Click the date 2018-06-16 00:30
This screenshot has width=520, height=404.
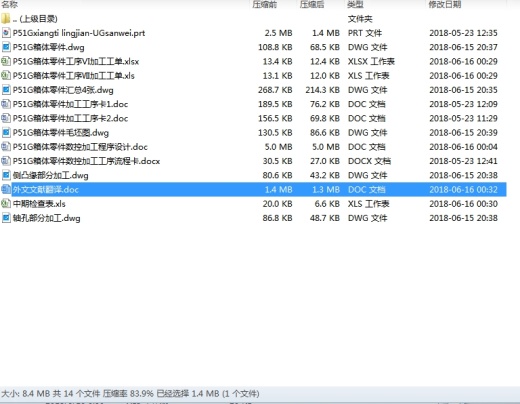click(x=463, y=204)
